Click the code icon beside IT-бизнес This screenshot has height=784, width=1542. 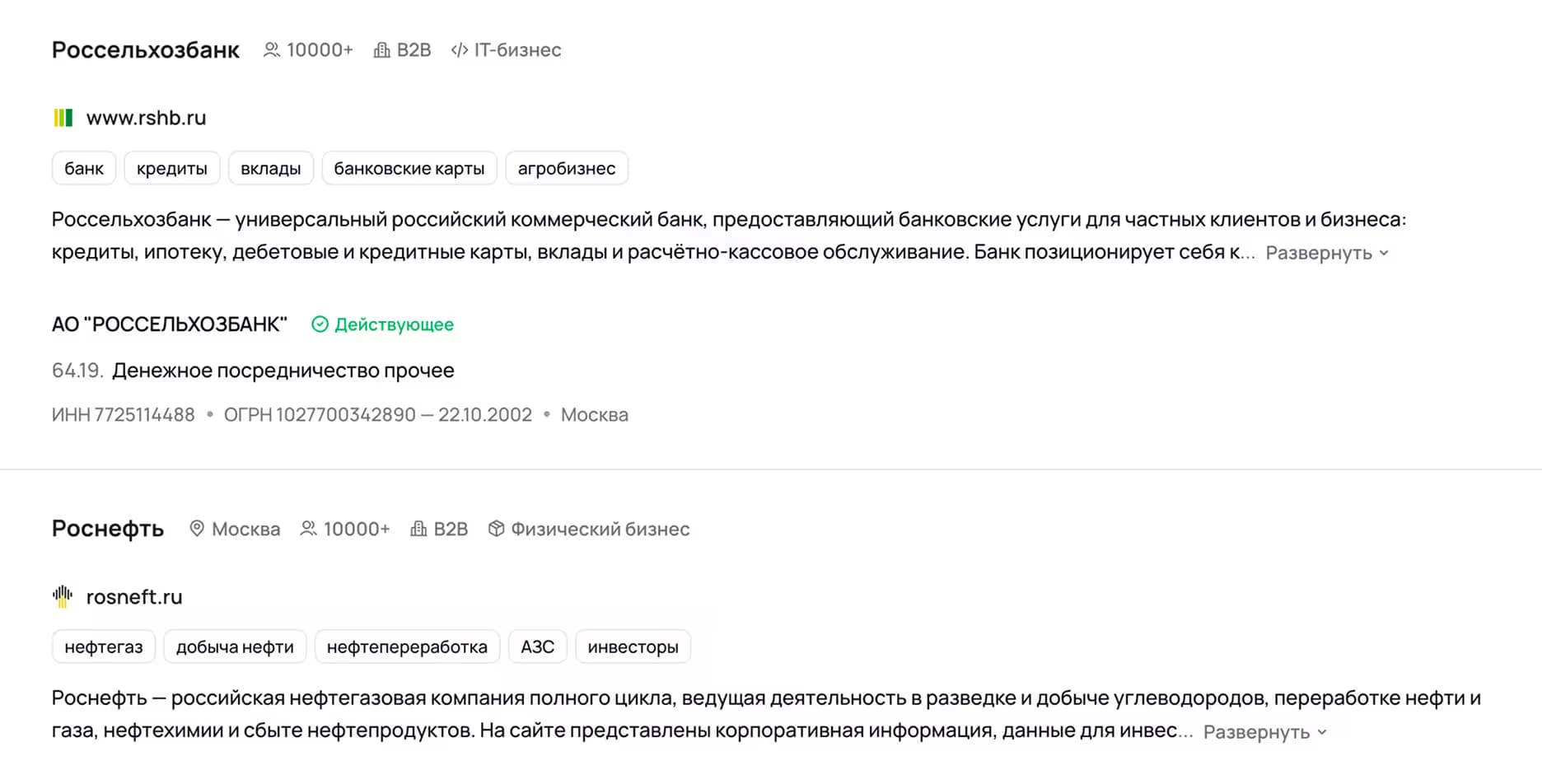point(460,50)
